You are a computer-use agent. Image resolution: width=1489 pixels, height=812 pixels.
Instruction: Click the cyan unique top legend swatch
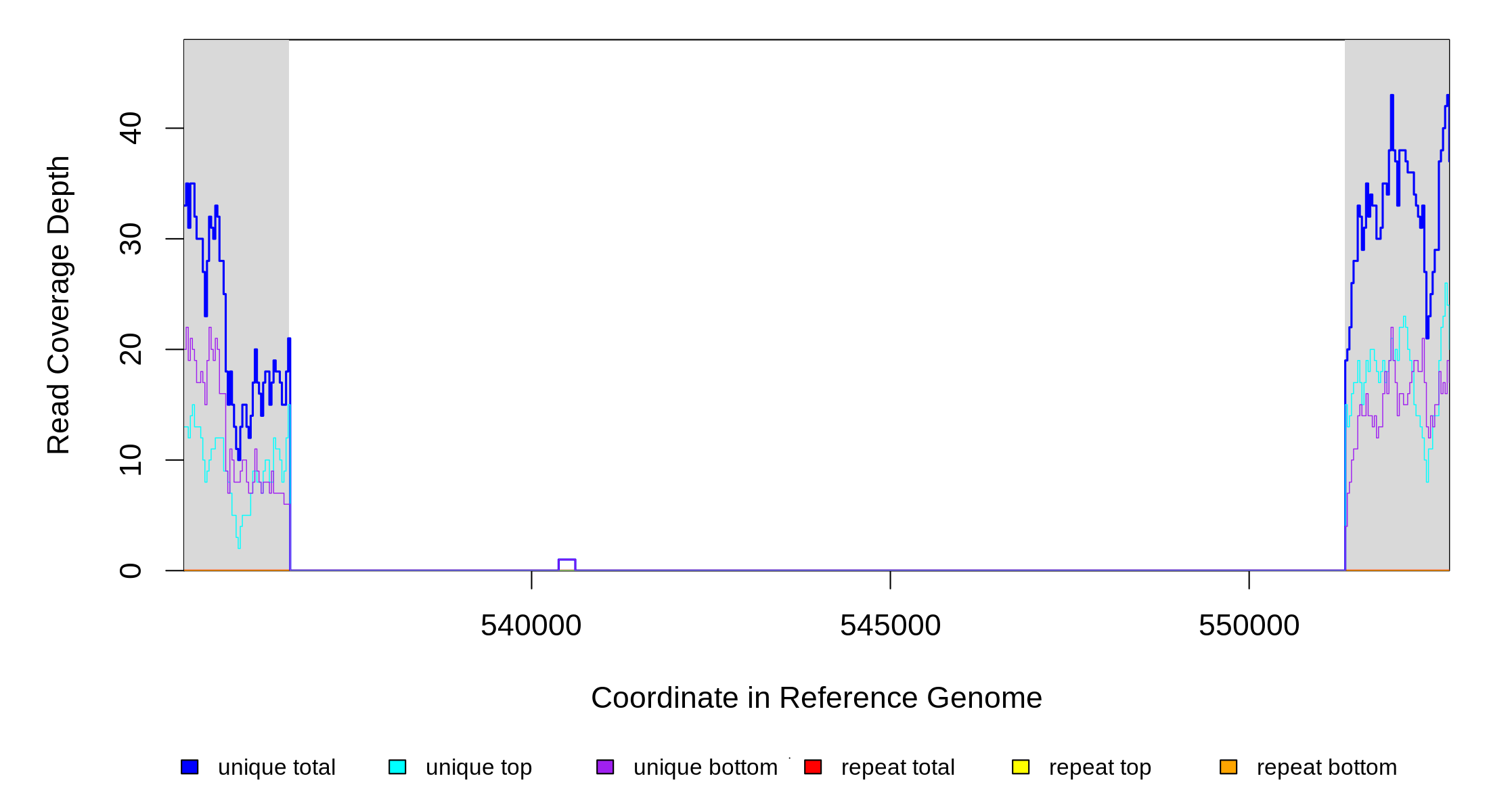tap(397, 767)
